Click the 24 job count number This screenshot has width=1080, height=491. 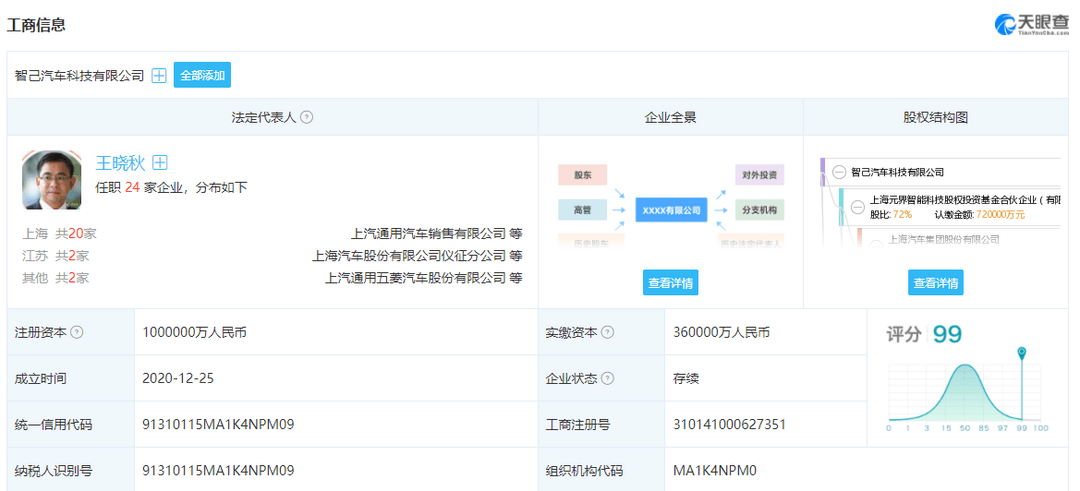(133, 187)
